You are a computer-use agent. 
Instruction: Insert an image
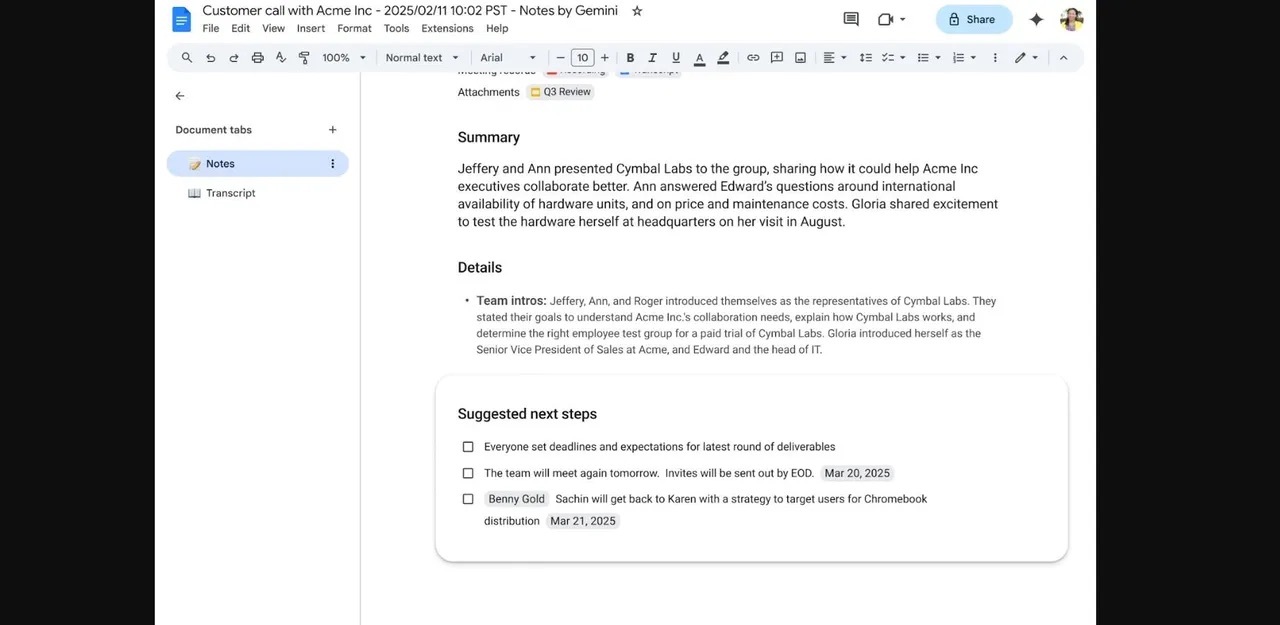click(x=800, y=58)
